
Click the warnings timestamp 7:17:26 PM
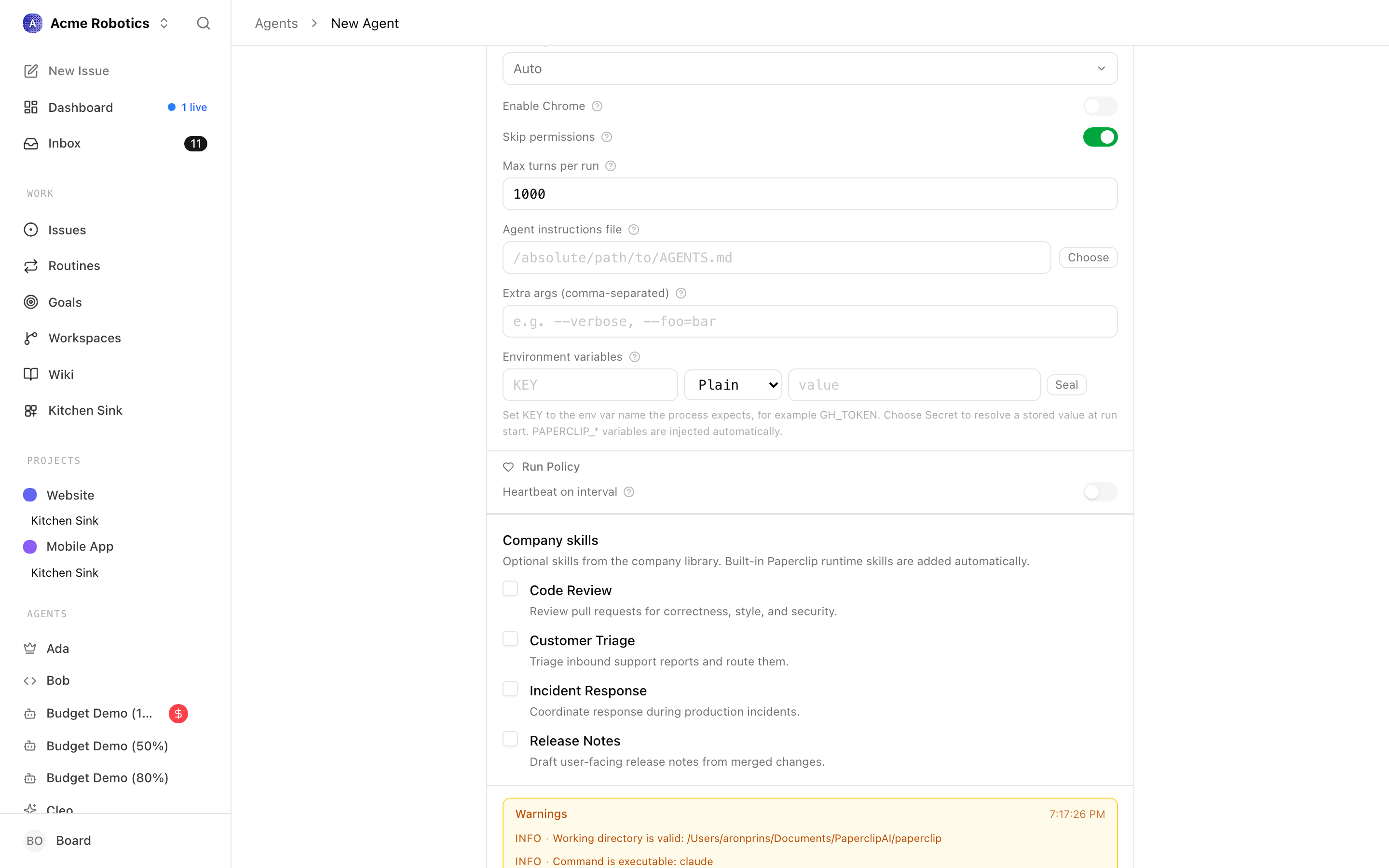tap(1077, 814)
